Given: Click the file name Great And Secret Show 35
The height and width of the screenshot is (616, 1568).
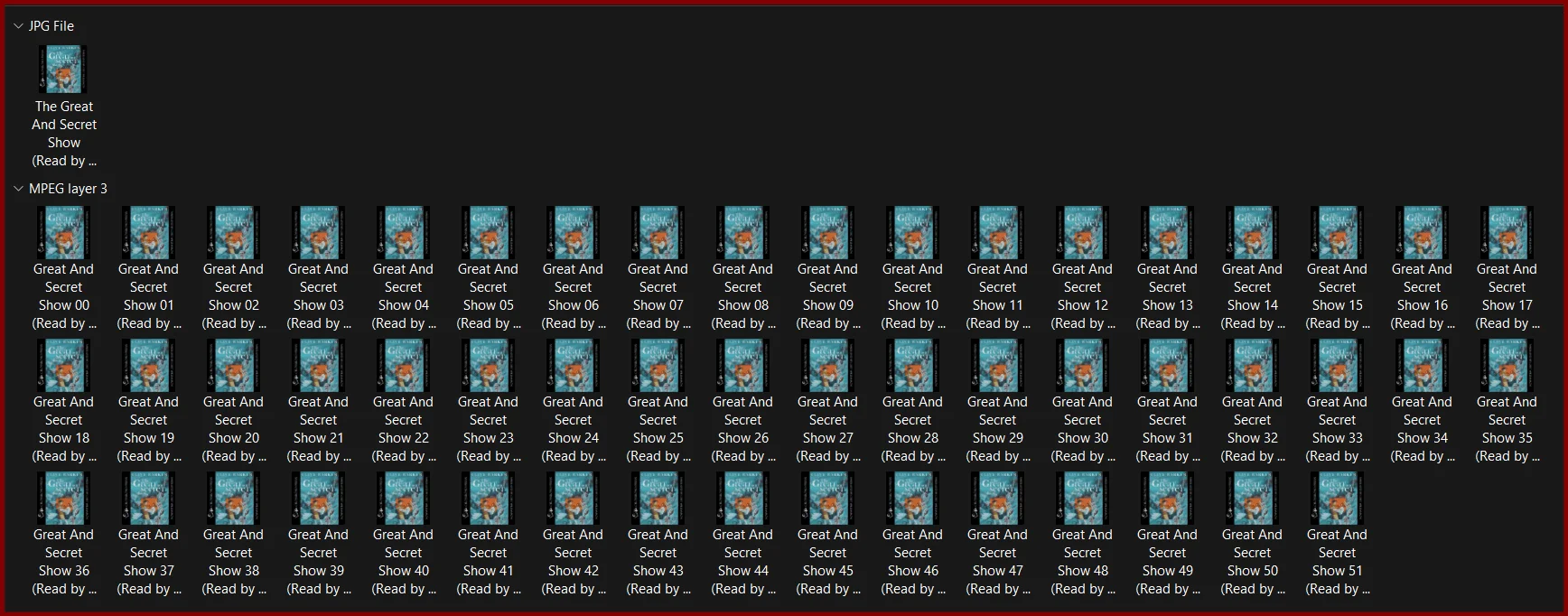Looking at the screenshot, I should click(x=1507, y=429).
